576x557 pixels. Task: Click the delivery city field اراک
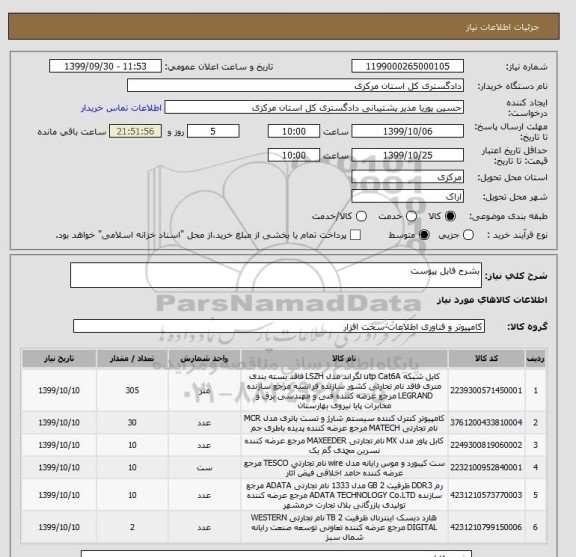(x=407, y=197)
